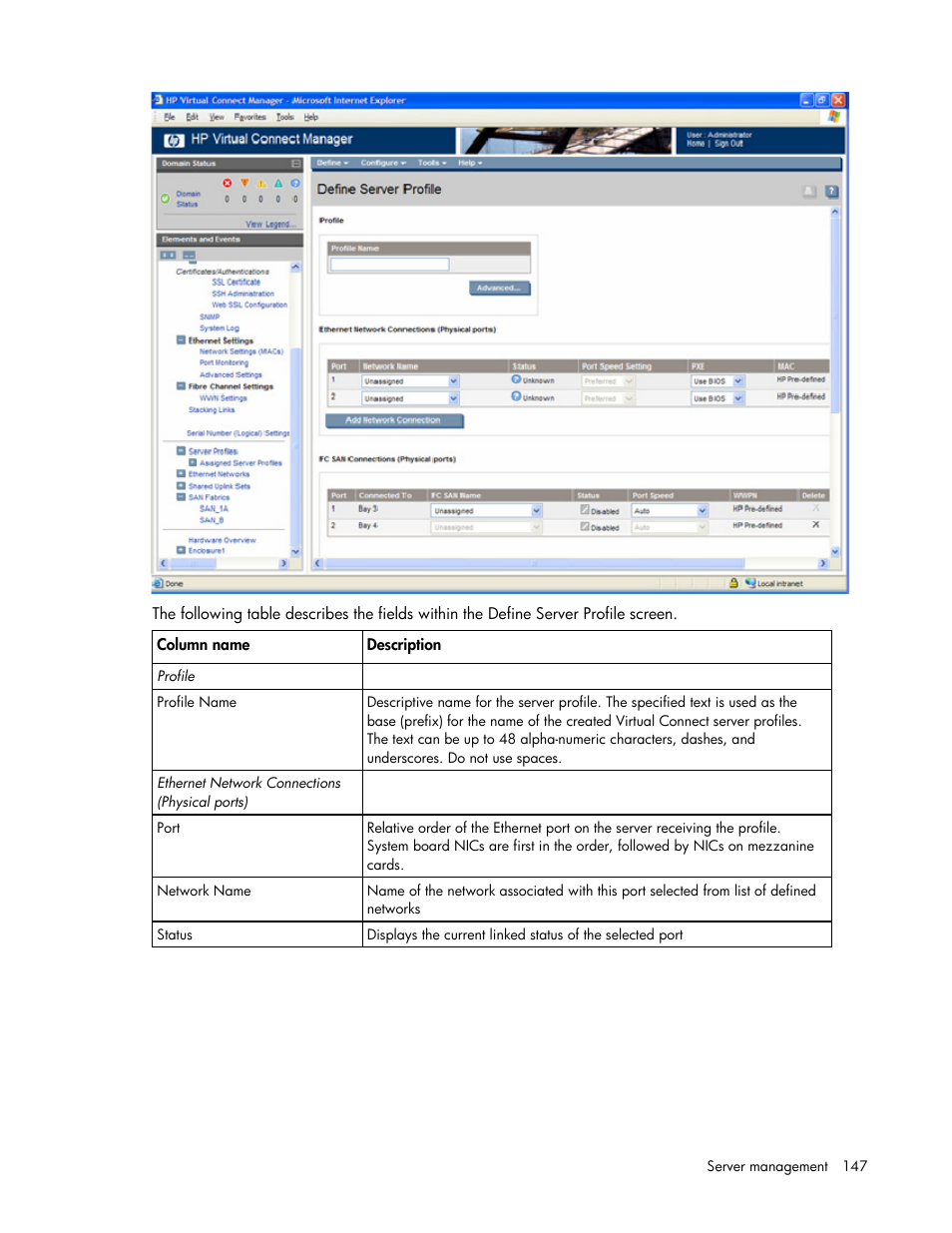
Task: Click the red critical status icon
Action: [228, 184]
